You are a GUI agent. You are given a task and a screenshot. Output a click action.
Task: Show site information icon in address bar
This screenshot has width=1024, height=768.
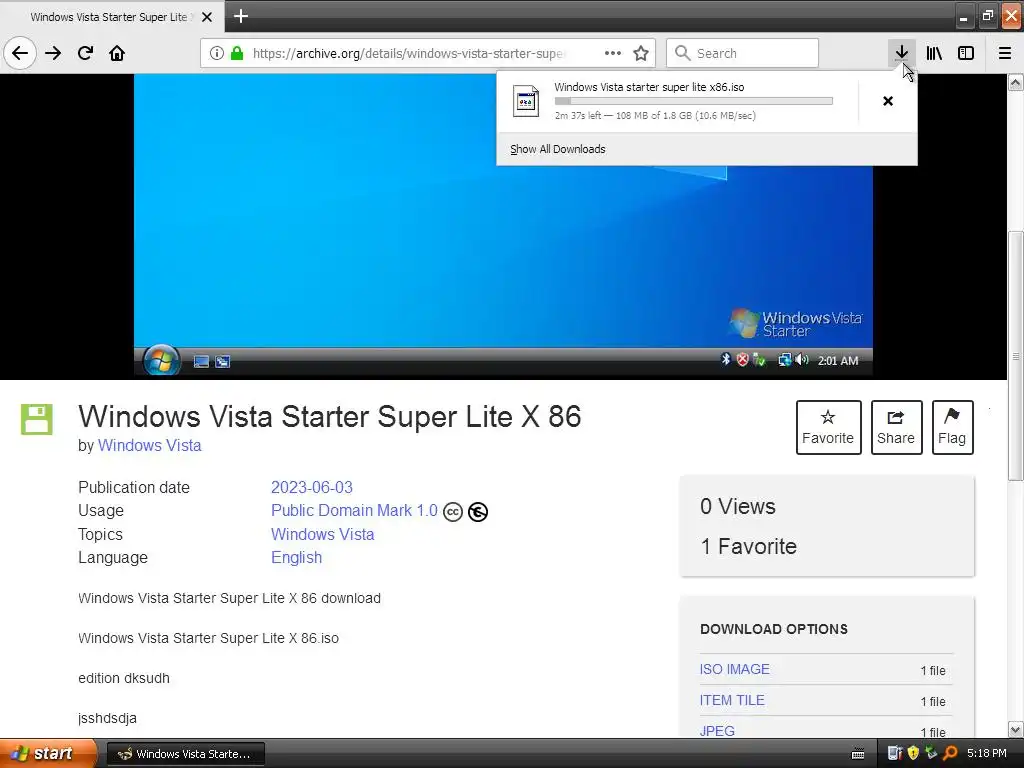tap(216, 53)
